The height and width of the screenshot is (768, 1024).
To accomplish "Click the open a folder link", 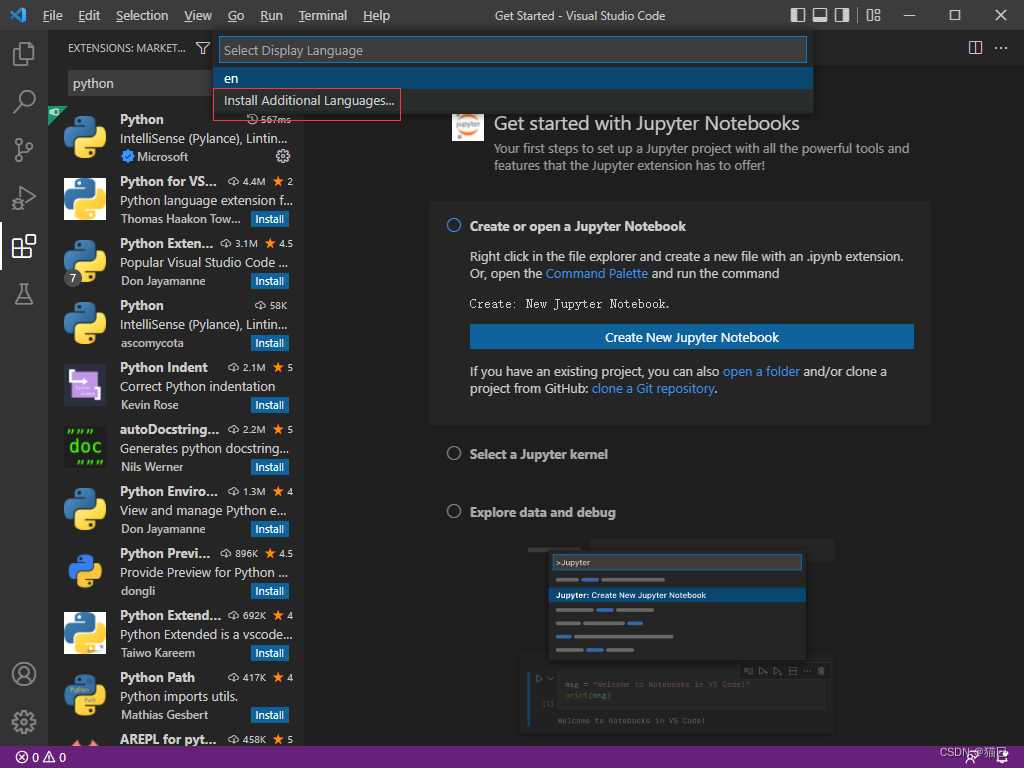I will (761, 372).
